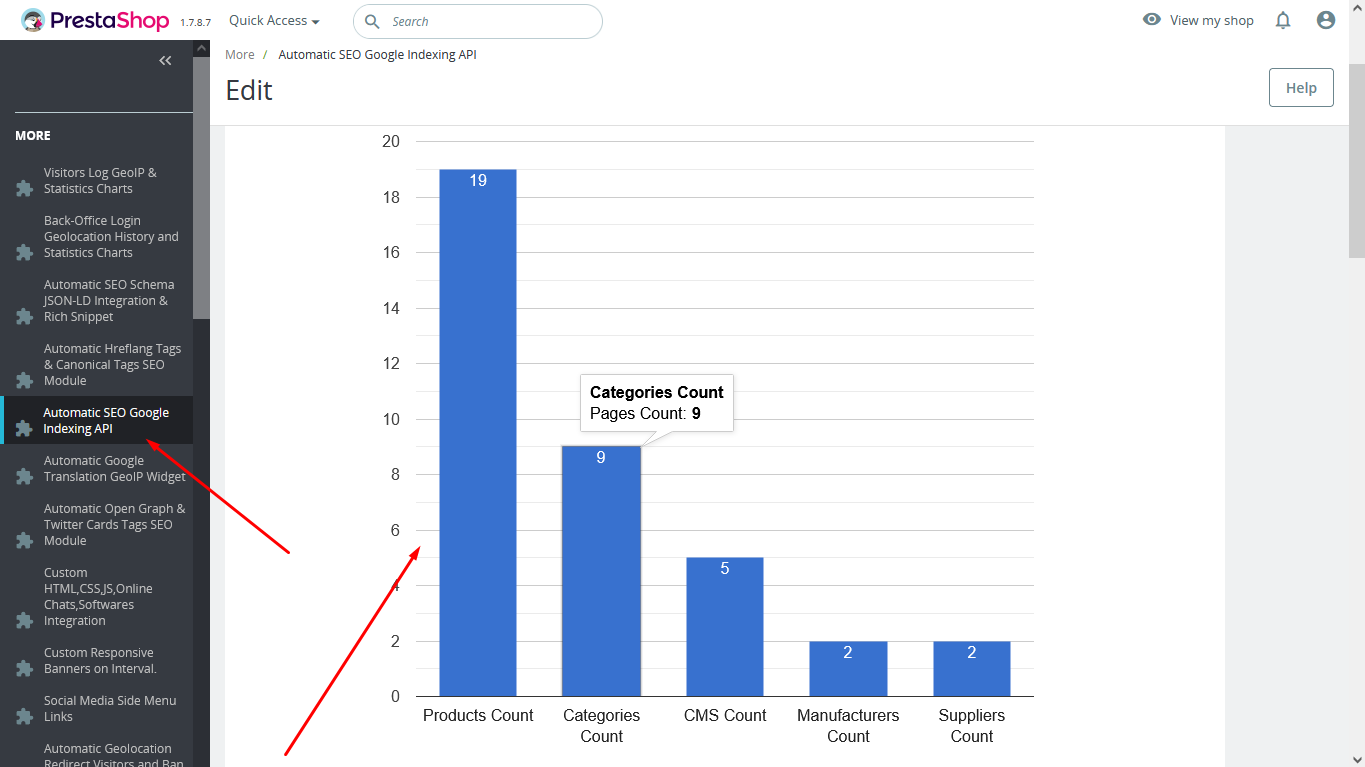Click the More breadcrumb link
Viewport: 1365px width, 767px height.
[x=240, y=55]
